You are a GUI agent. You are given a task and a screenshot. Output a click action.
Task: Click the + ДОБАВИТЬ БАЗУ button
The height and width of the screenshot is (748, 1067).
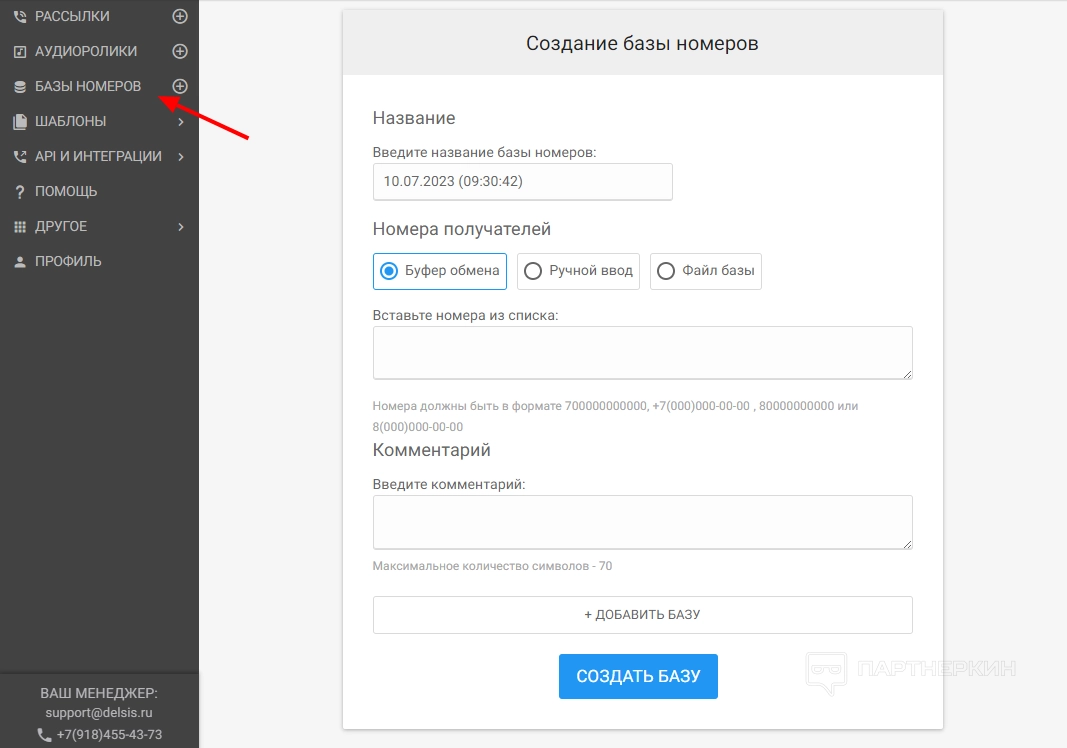point(642,615)
